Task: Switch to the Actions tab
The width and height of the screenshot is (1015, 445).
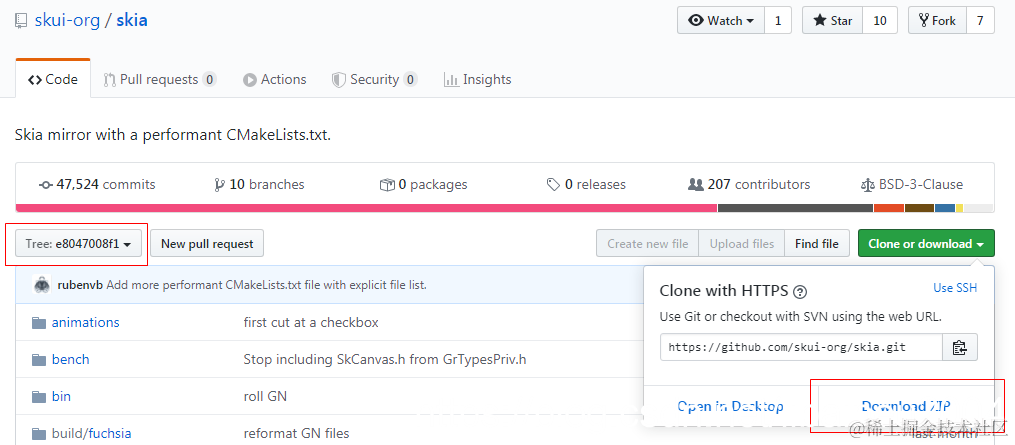Action: (x=274, y=80)
